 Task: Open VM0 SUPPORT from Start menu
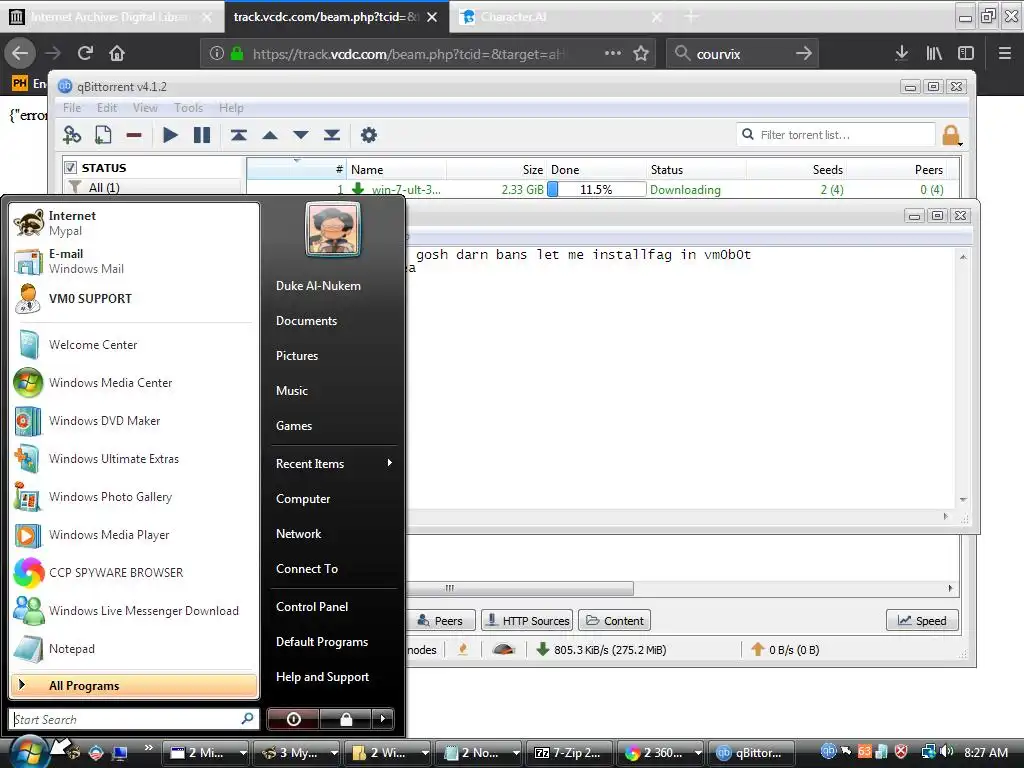(133, 298)
